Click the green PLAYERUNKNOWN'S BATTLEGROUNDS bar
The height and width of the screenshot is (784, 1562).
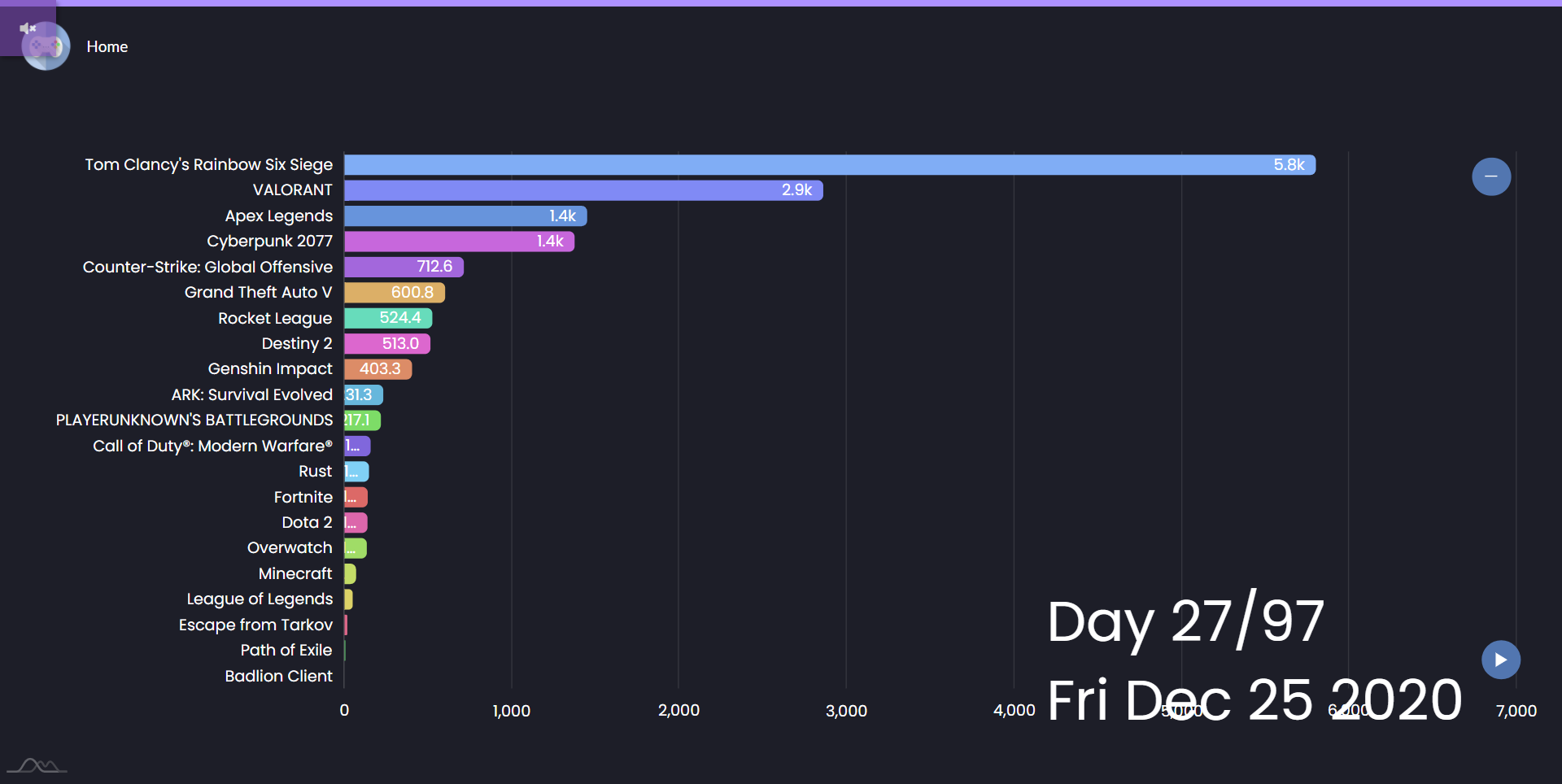coord(362,420)
